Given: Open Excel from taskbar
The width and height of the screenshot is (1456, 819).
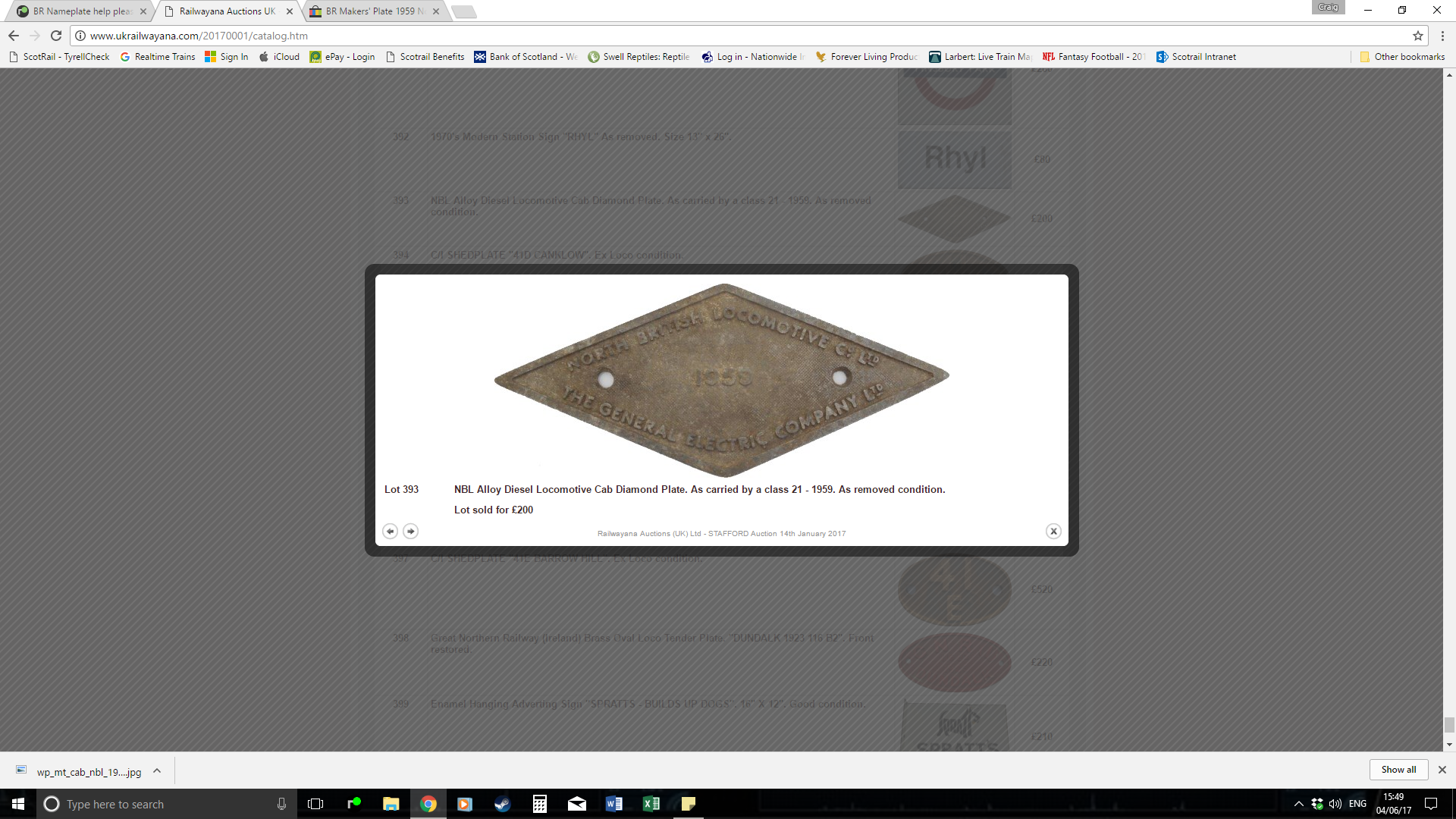Looking at the screenshot, I should tap(651, 804).
